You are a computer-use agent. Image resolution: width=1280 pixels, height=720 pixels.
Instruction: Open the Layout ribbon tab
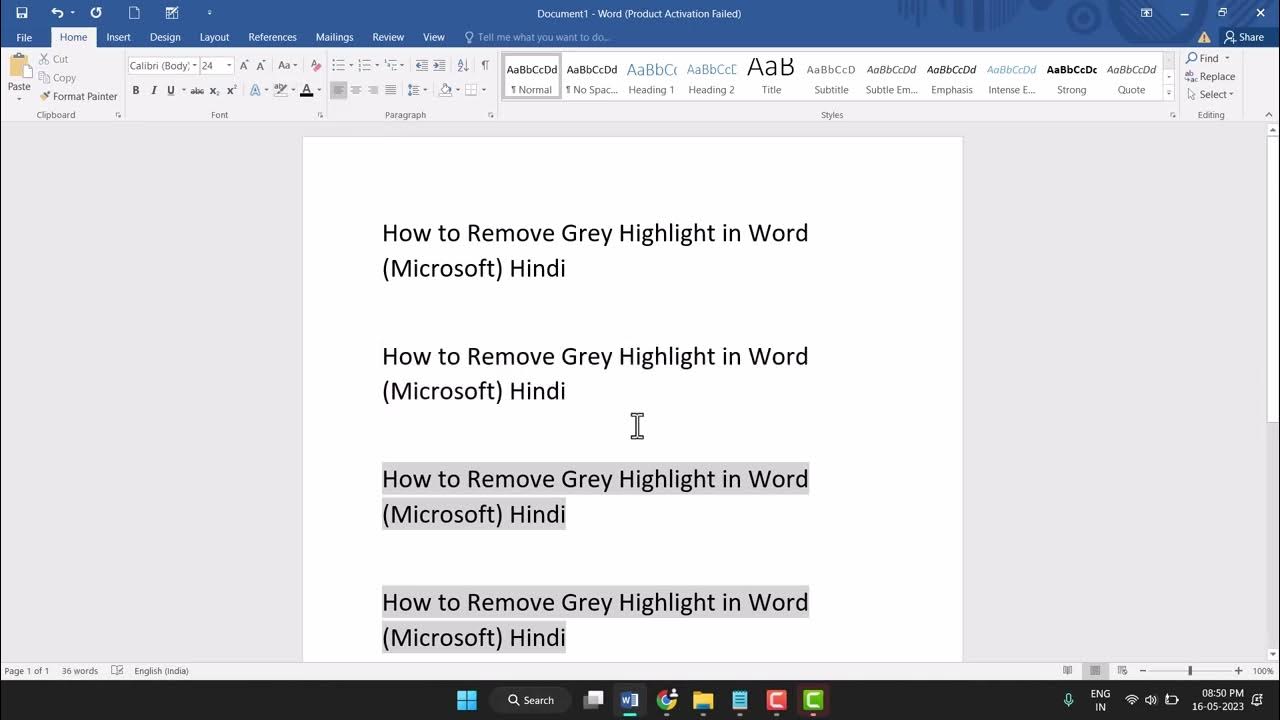[214, 37]
